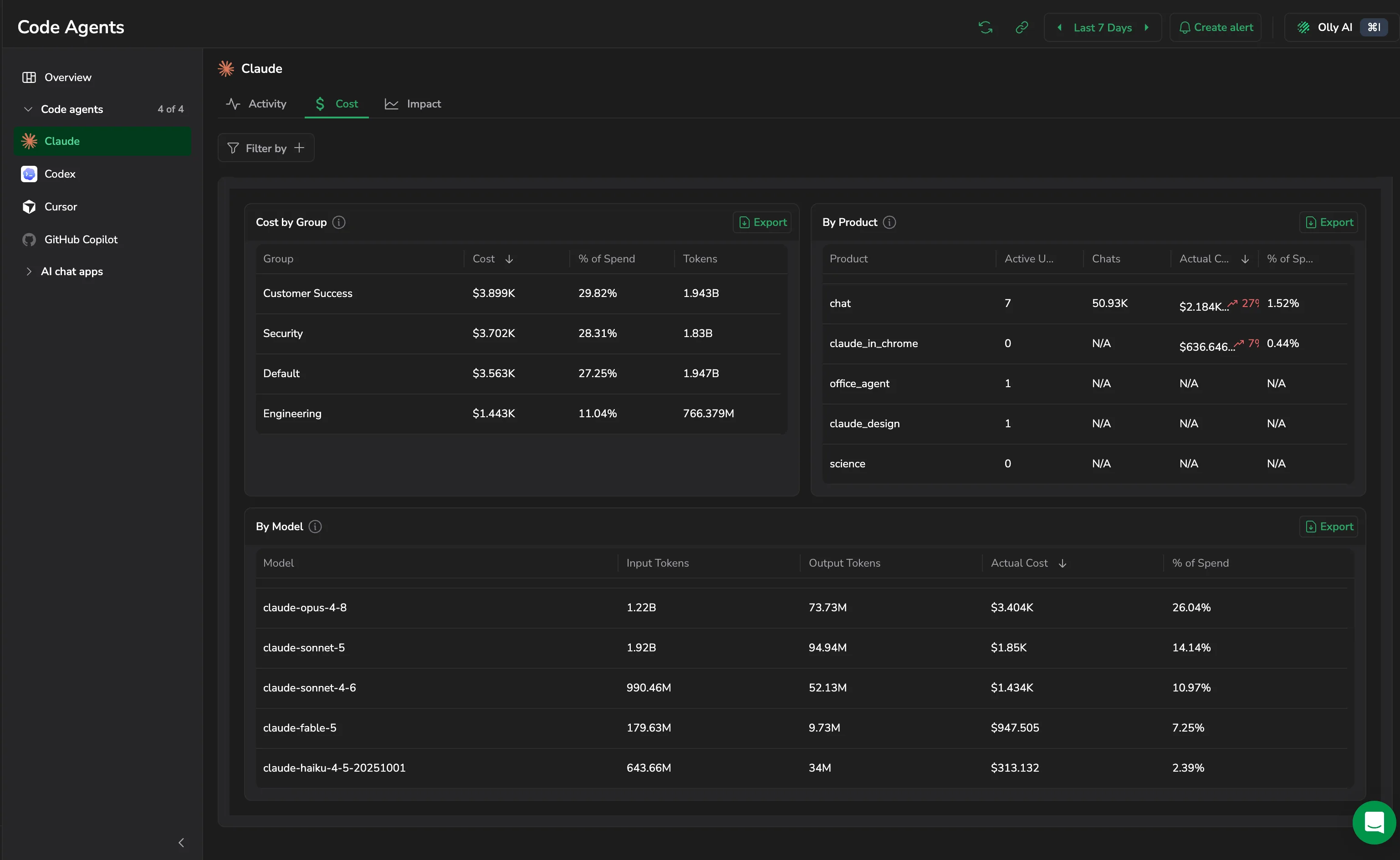Copy link with the chain icon
Image resolution: width=1400 pixels, height=860 pixels.
[1021, 27]
